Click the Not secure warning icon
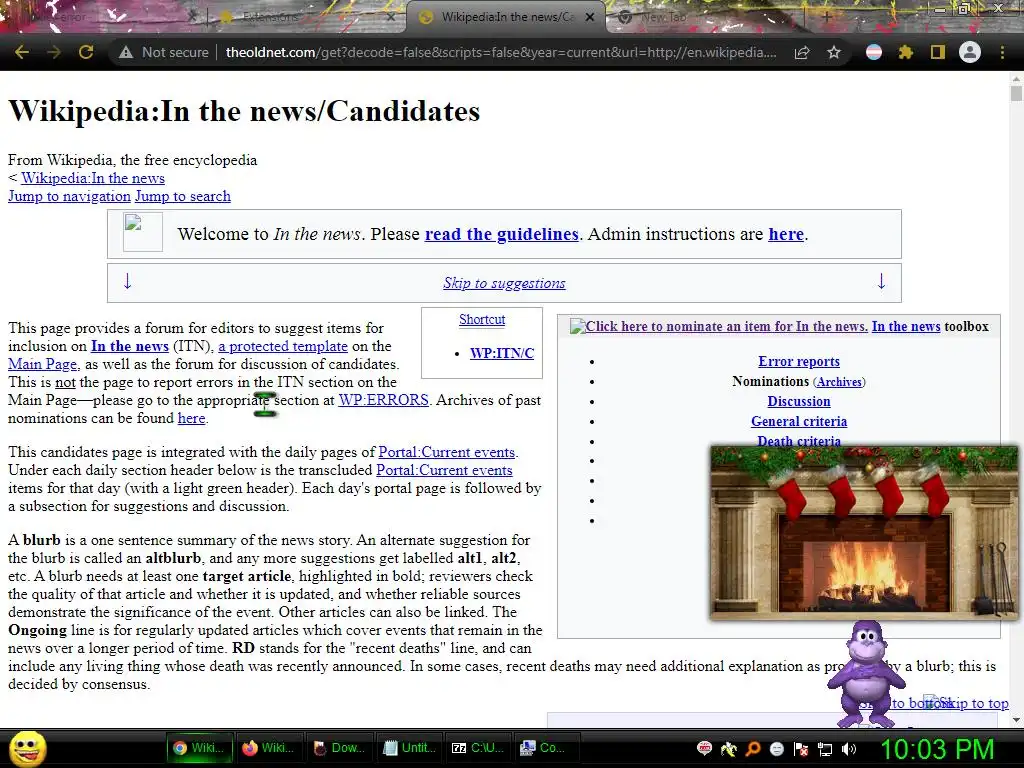The height and width of the screenshot is (768, 1024). 126,52
